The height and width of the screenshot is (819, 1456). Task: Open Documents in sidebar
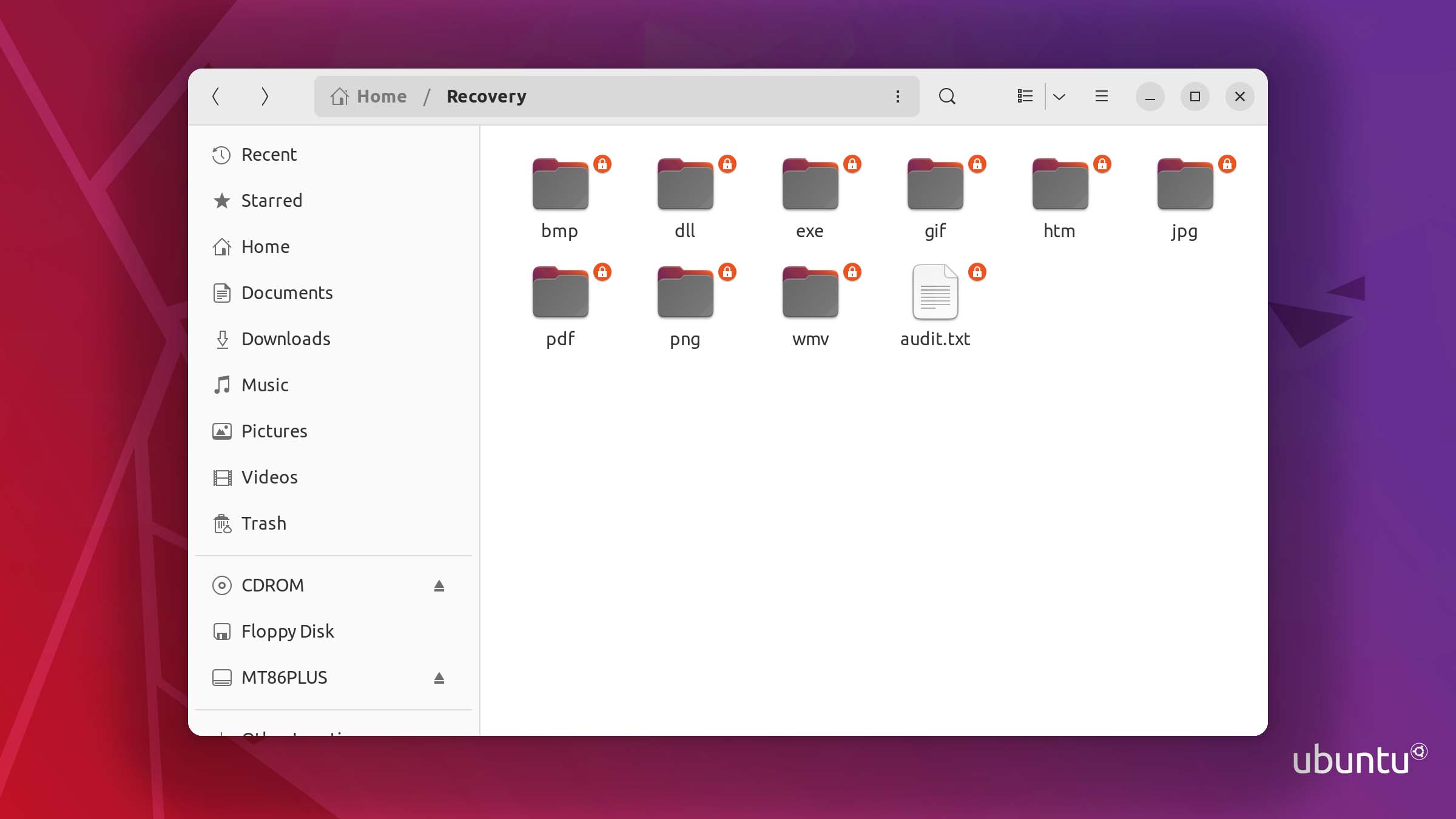click(334, 293)
